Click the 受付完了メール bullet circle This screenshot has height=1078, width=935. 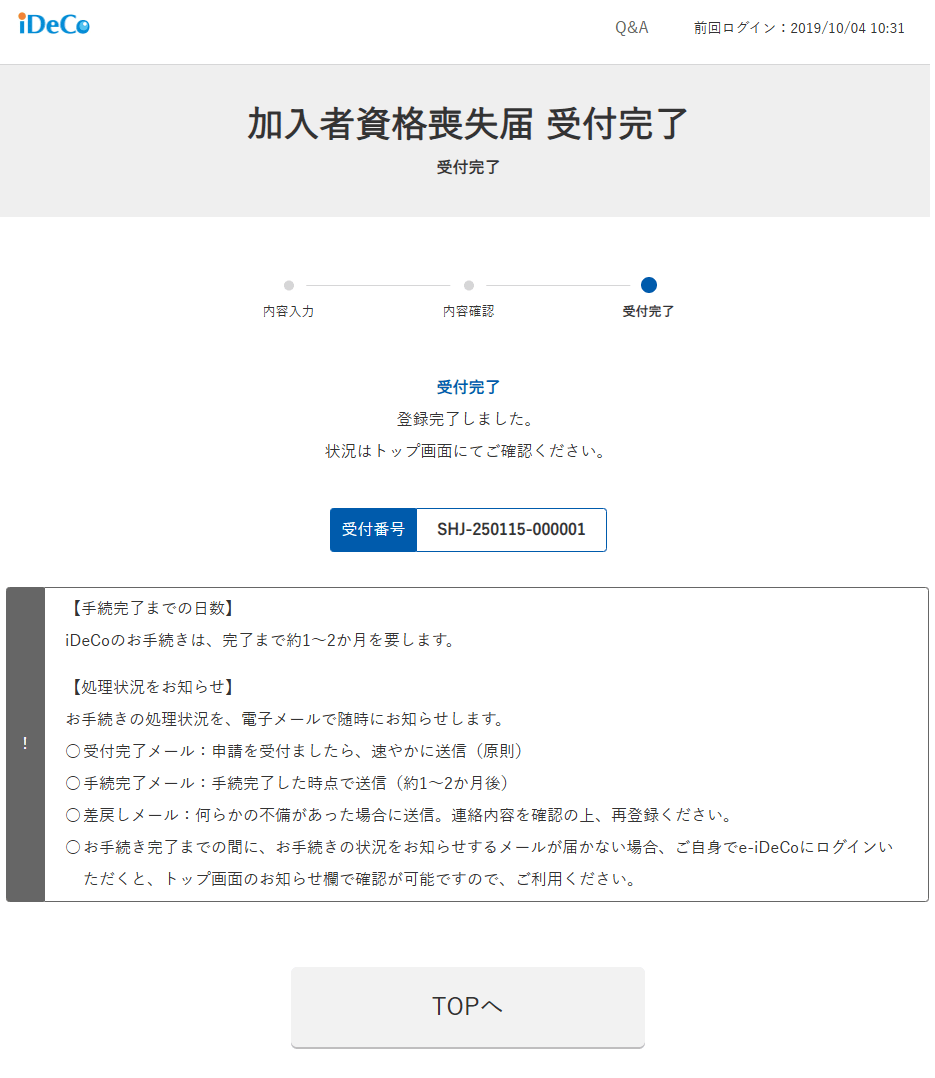pos(73,751)
